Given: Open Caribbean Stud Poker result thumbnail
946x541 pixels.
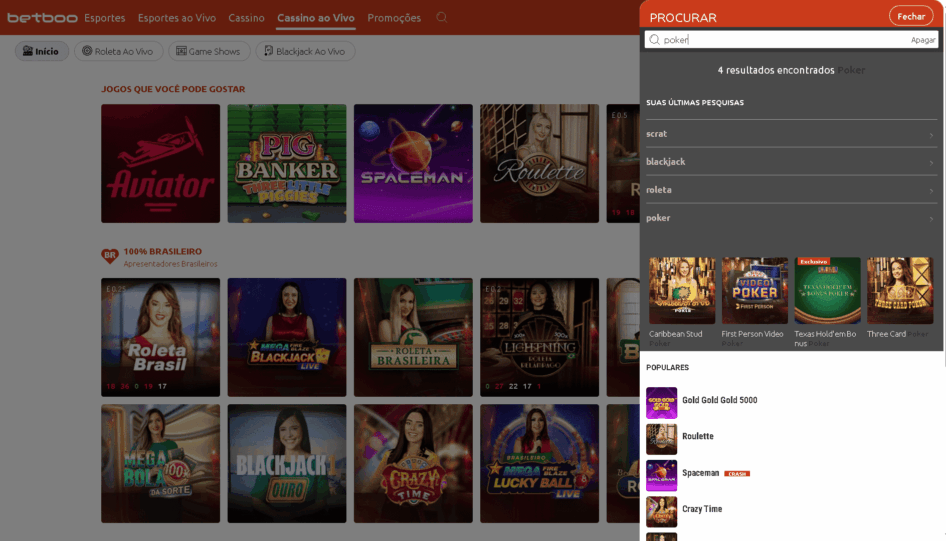Looking at the screenshot, I should click(682, 290).
